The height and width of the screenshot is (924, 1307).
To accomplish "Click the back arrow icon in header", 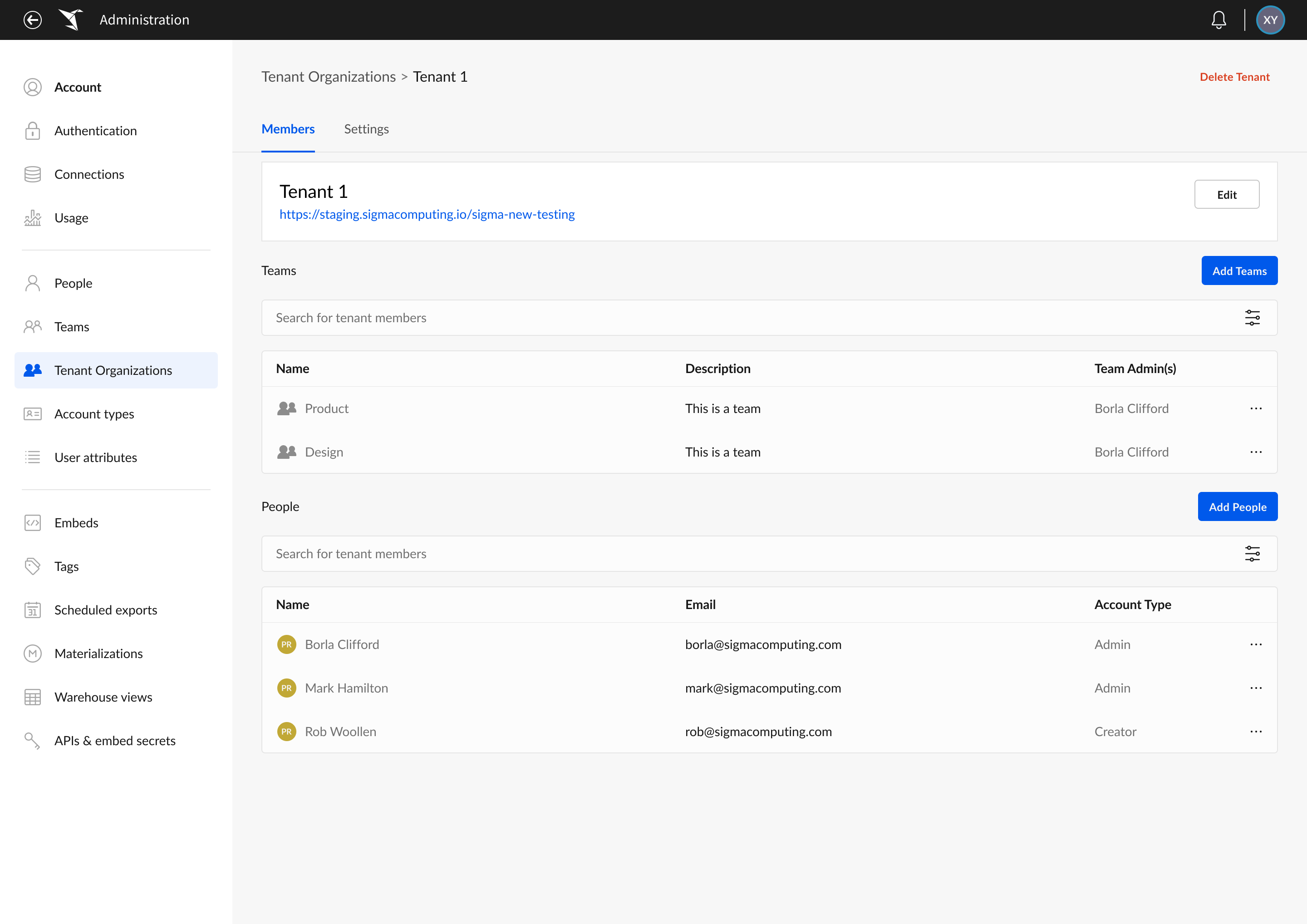I will point(32,20).
